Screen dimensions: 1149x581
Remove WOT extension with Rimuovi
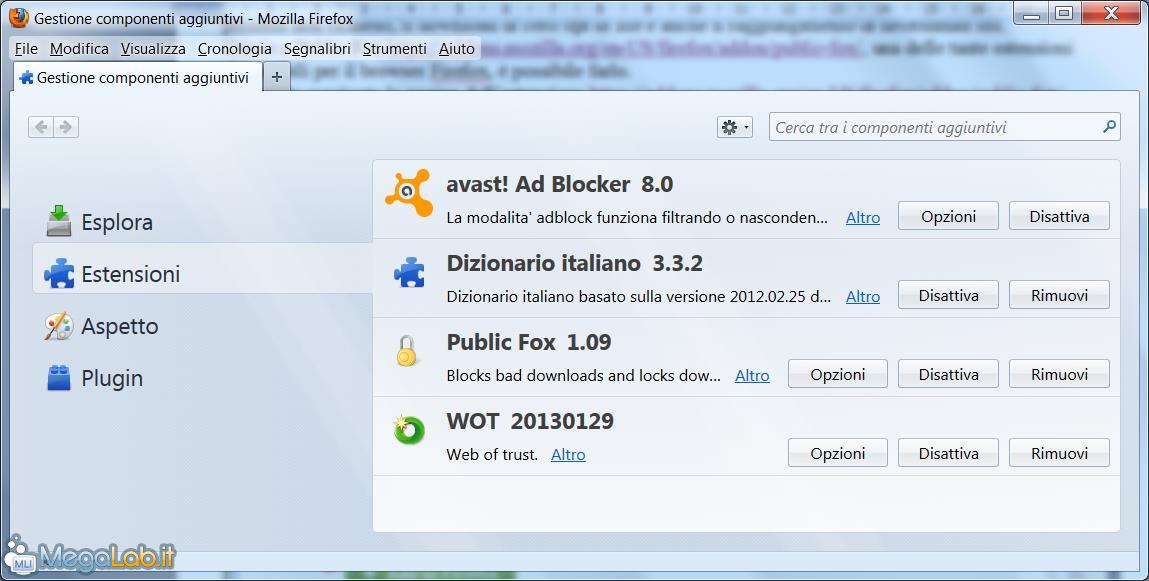click(x=1059, y=454)
